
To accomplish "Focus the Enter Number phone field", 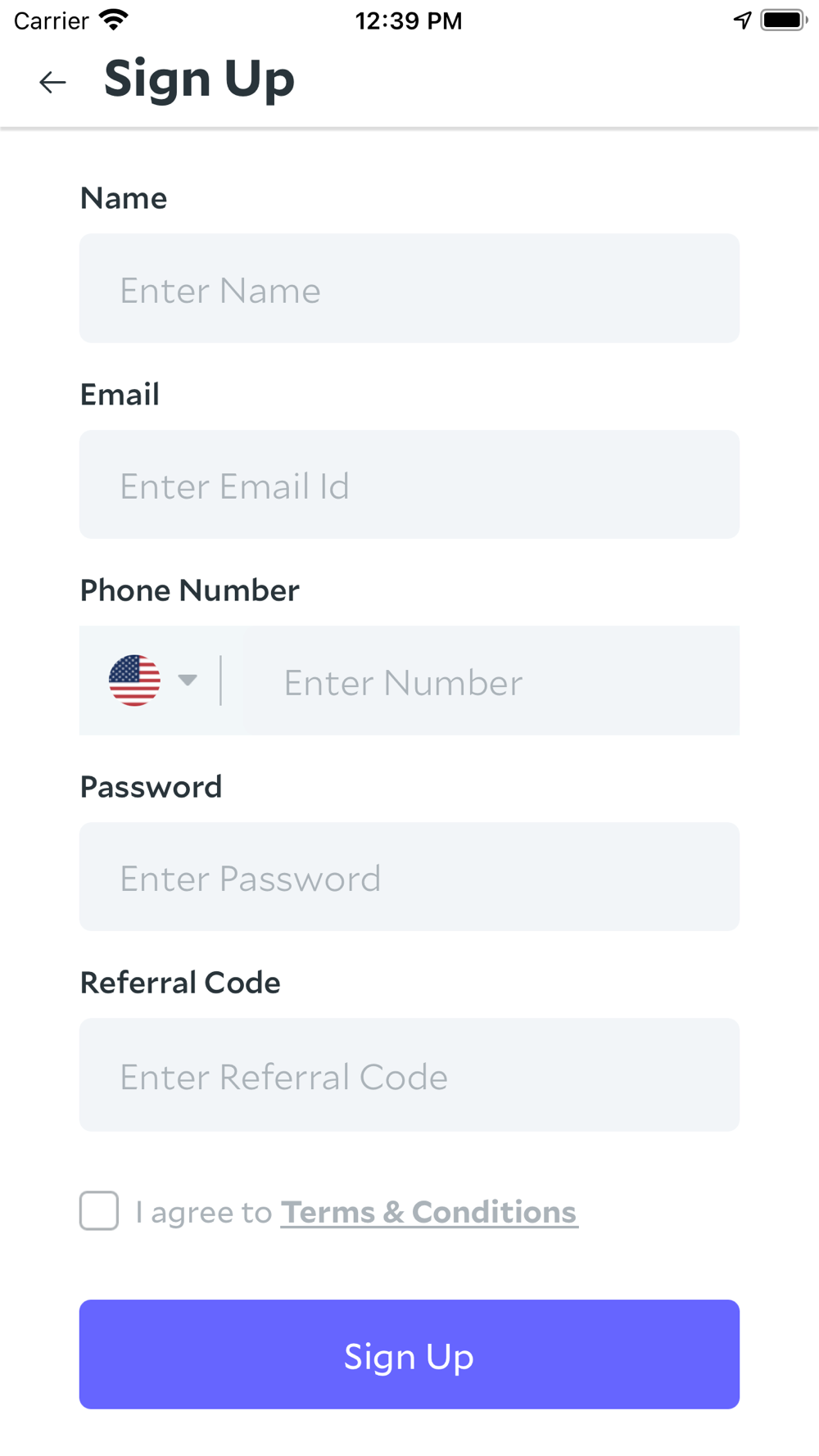I will 491,681.
